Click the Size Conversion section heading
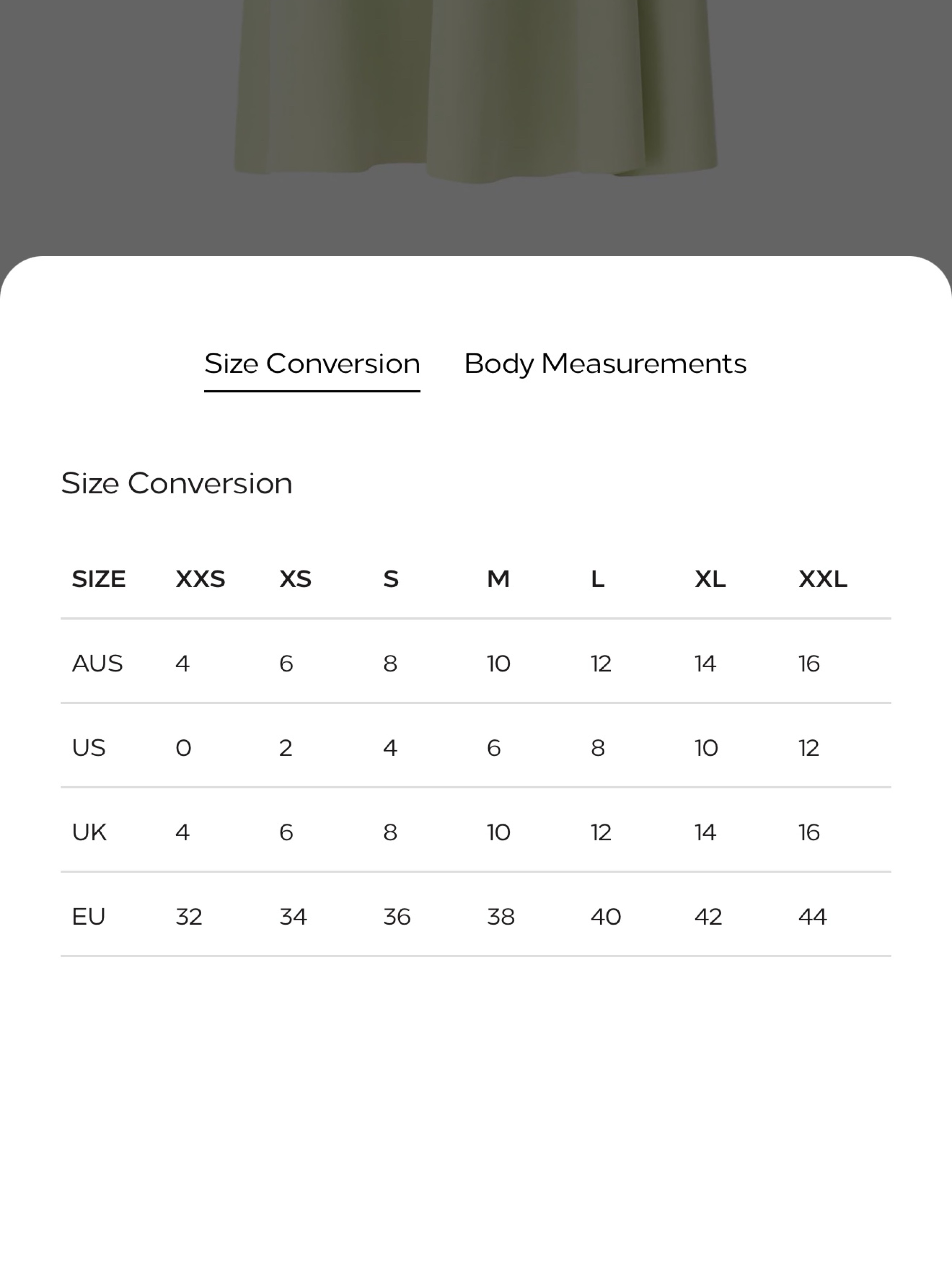Screen dimensions: 952x1274 177,483
